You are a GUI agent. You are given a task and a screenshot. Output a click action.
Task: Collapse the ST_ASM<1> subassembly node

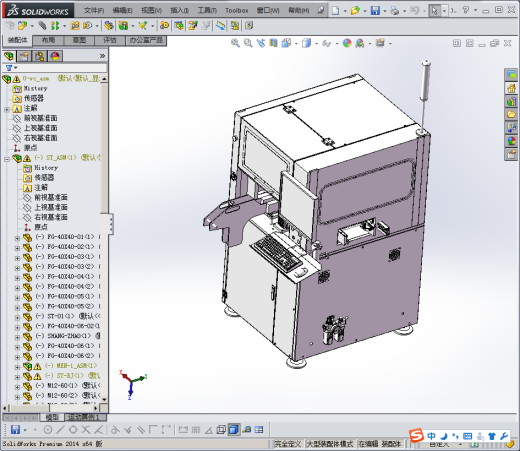click(7, 159)
